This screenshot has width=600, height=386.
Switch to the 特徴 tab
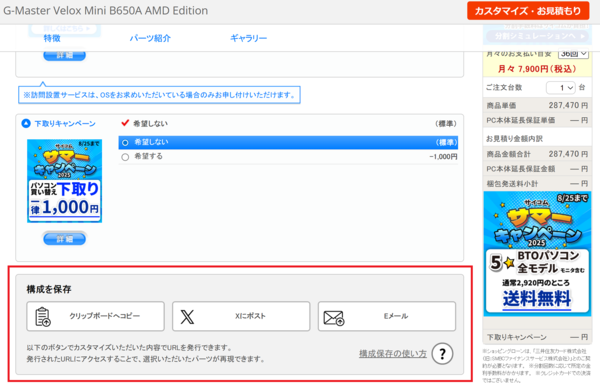pyautogui.click(x=52, y=38)
